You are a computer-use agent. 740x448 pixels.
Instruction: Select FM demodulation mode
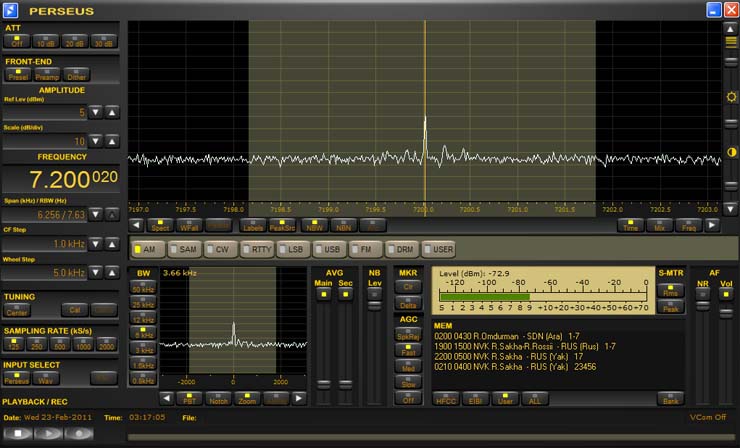365,249
